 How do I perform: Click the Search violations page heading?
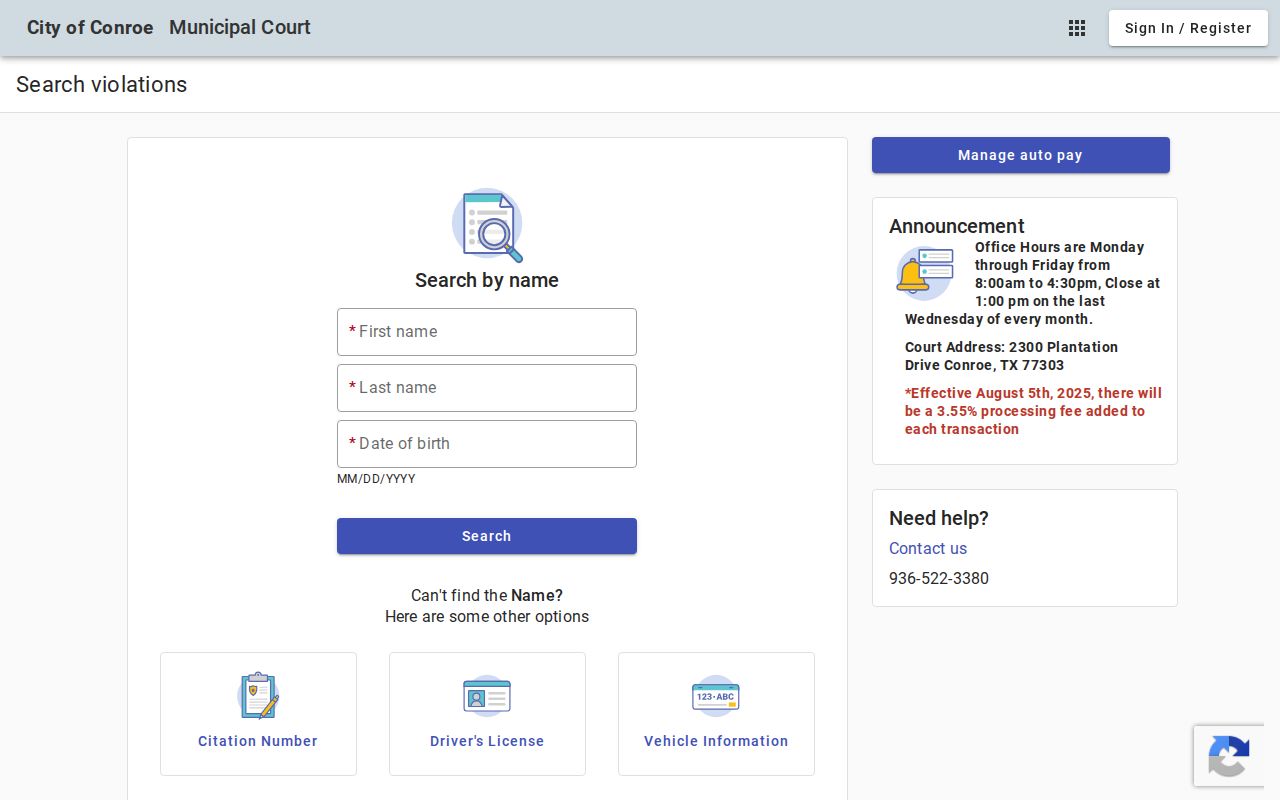[x=102, y=84]
